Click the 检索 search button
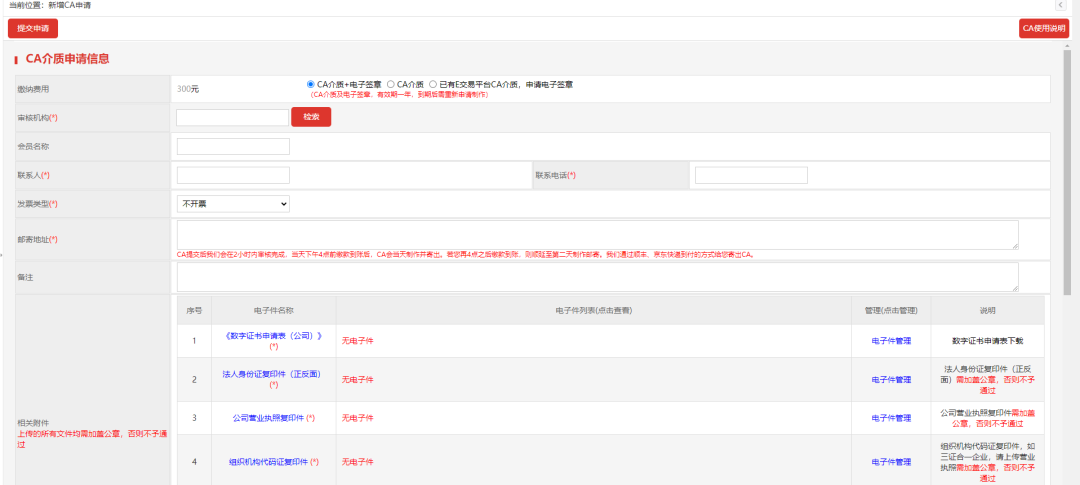 [311, 117]
